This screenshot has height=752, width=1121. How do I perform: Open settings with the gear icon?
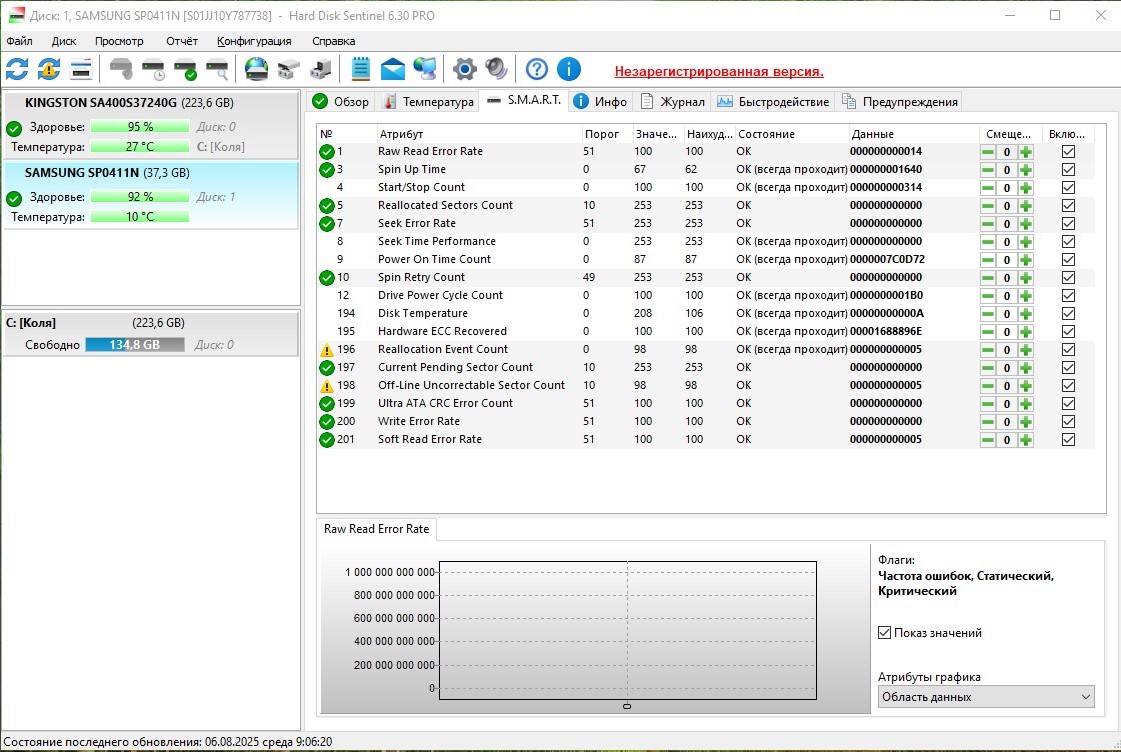(464, 69)
